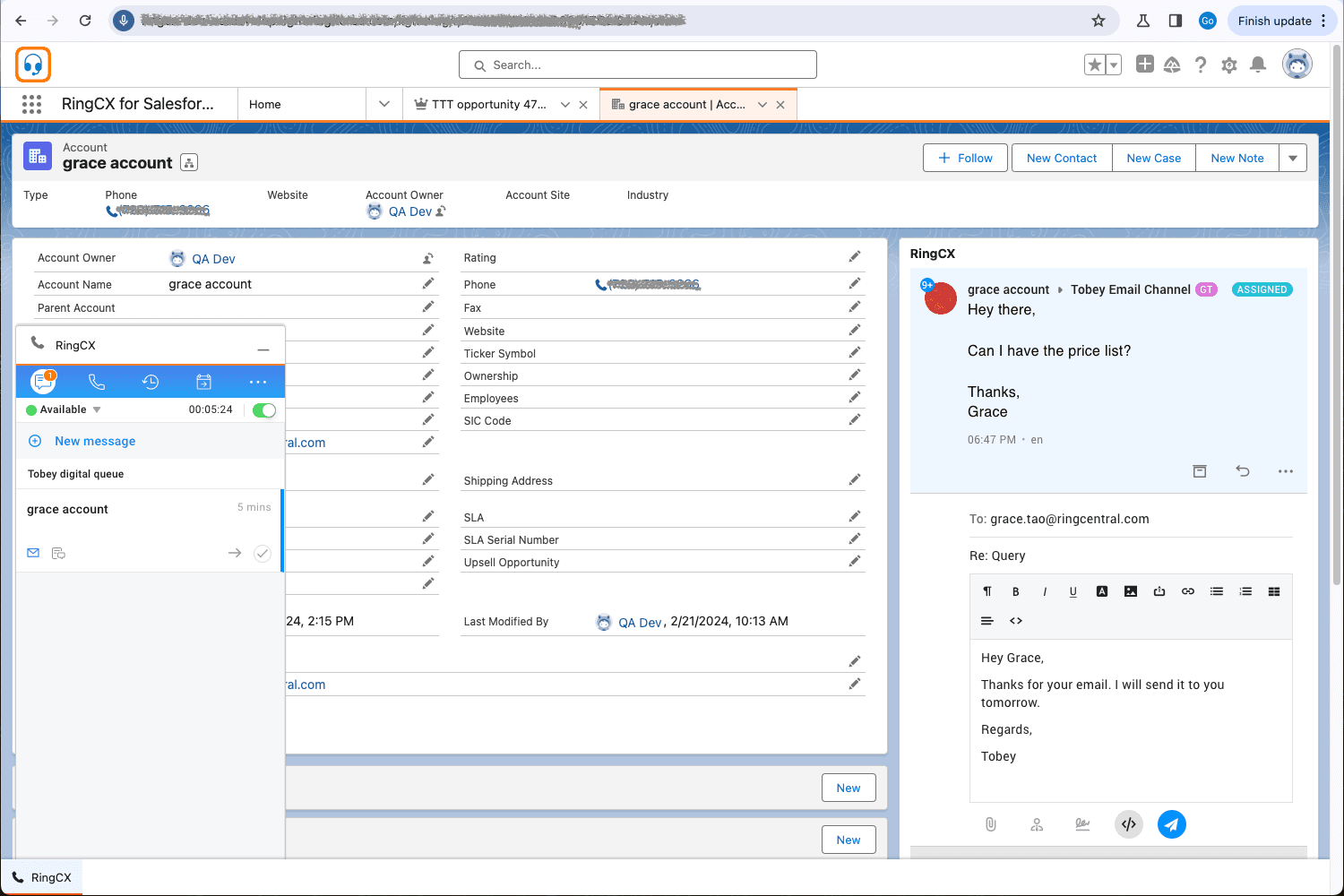Switch to the Home tab
1344x896 pixels.
click(265, 104)
